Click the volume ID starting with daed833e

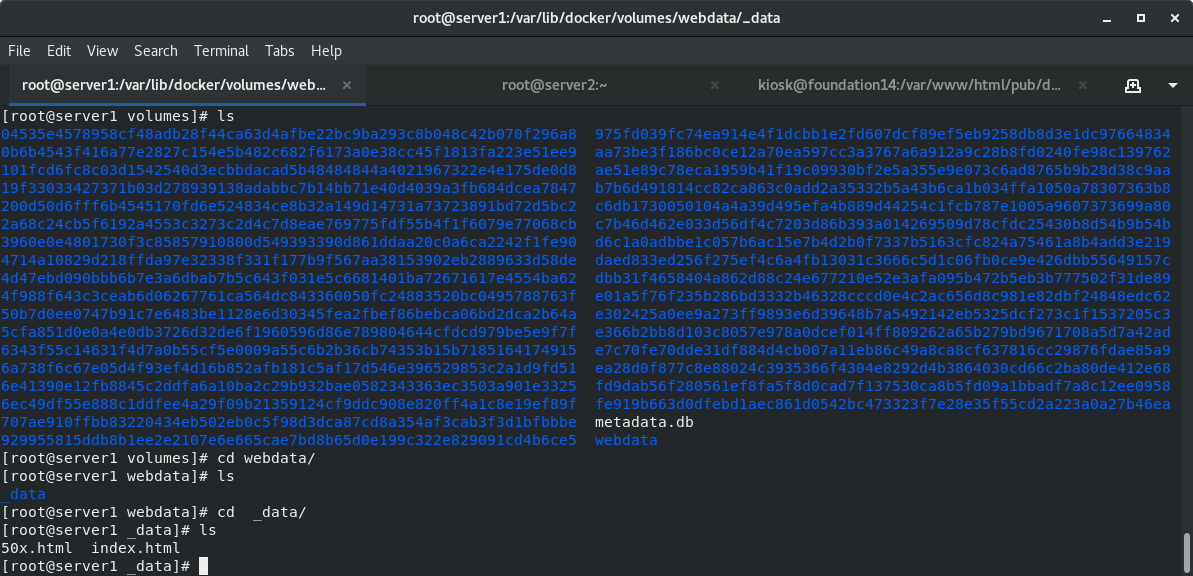[x=883, y=260]
